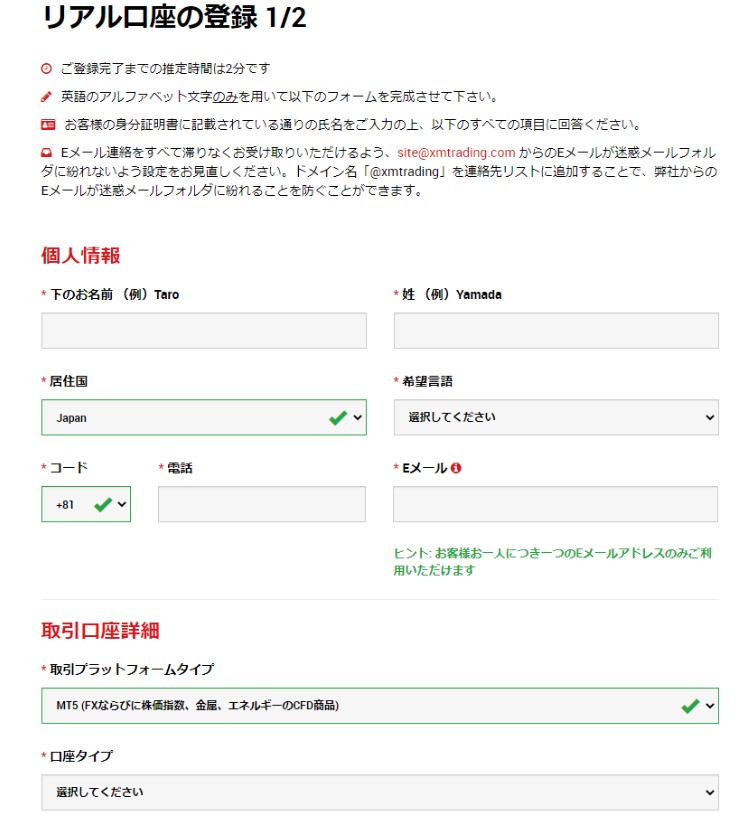Click the 下のお名前 (例) Taro label

(114, 294)
